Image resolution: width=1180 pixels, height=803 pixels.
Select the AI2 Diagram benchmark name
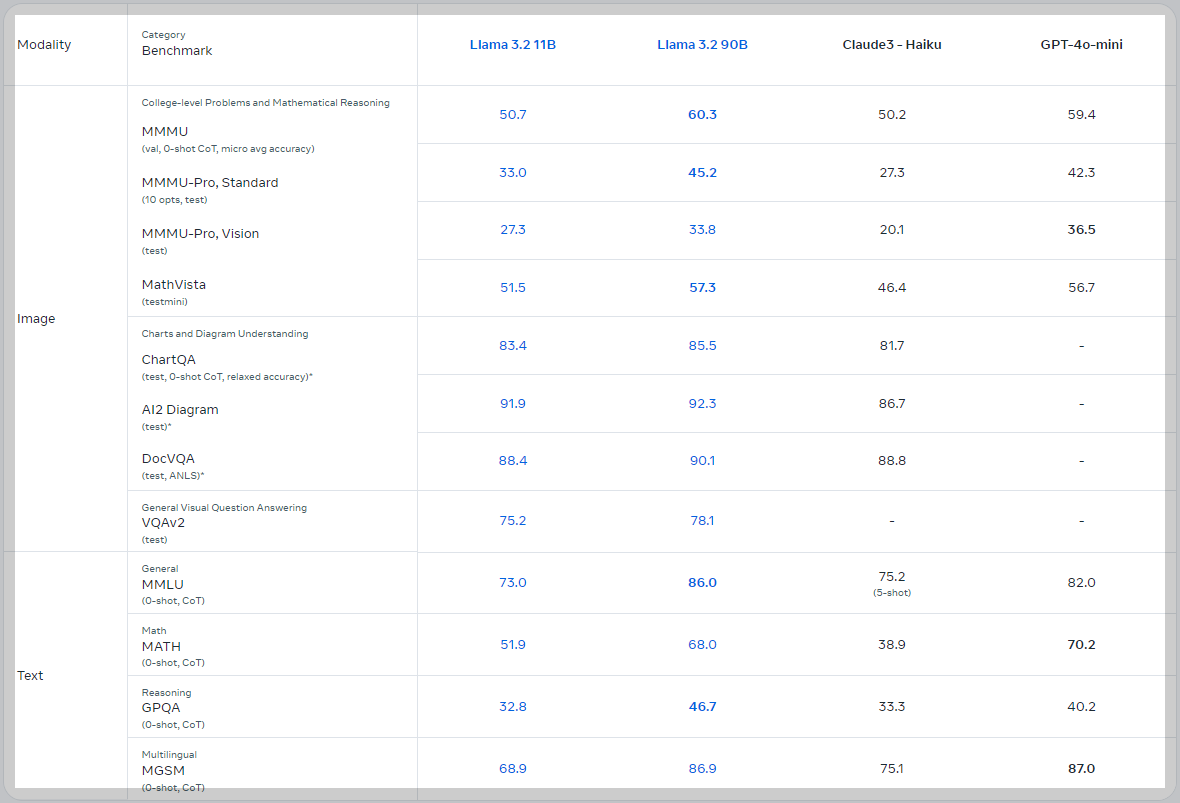[180, 409]
